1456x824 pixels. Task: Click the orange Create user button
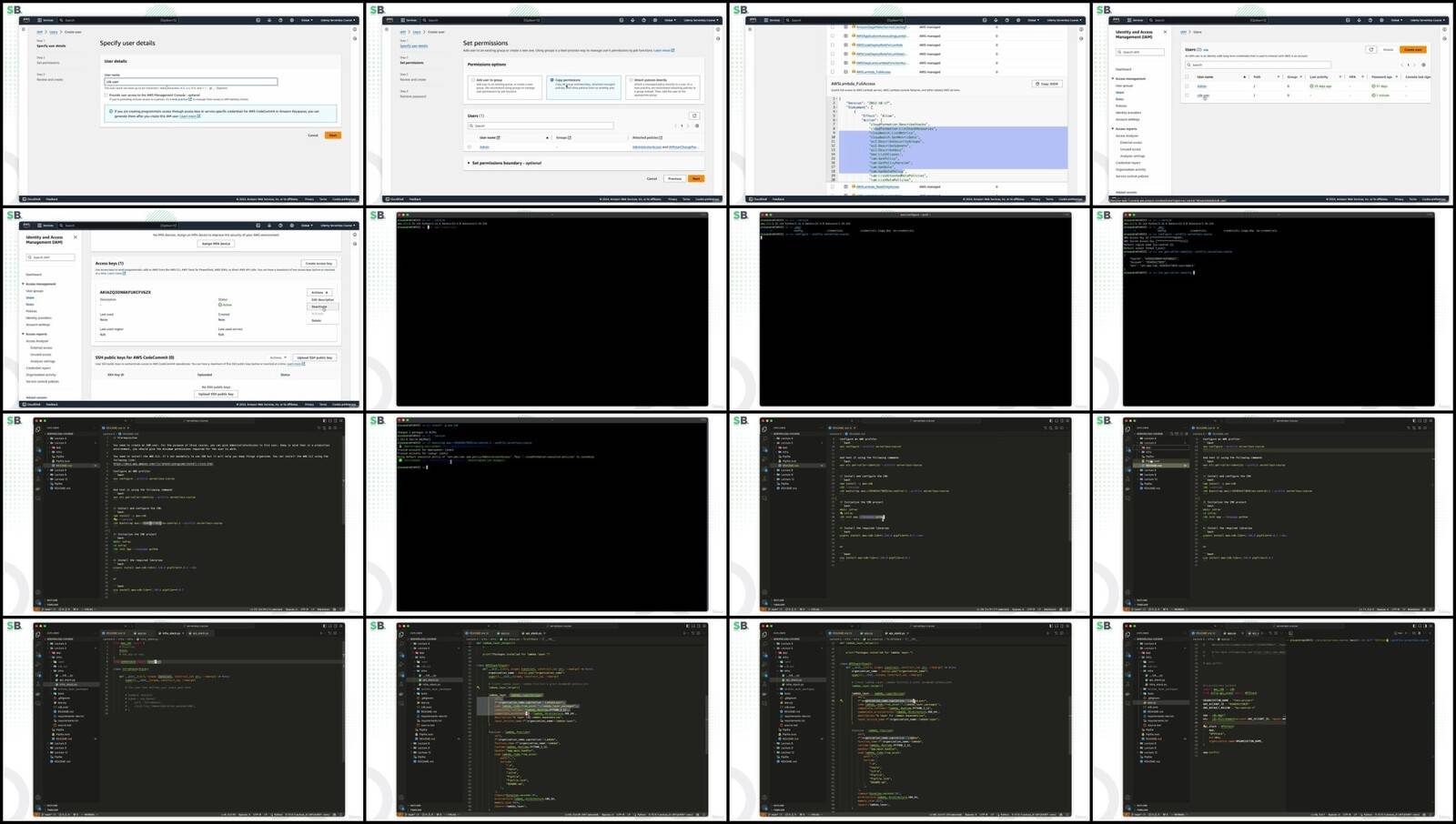1413,49
